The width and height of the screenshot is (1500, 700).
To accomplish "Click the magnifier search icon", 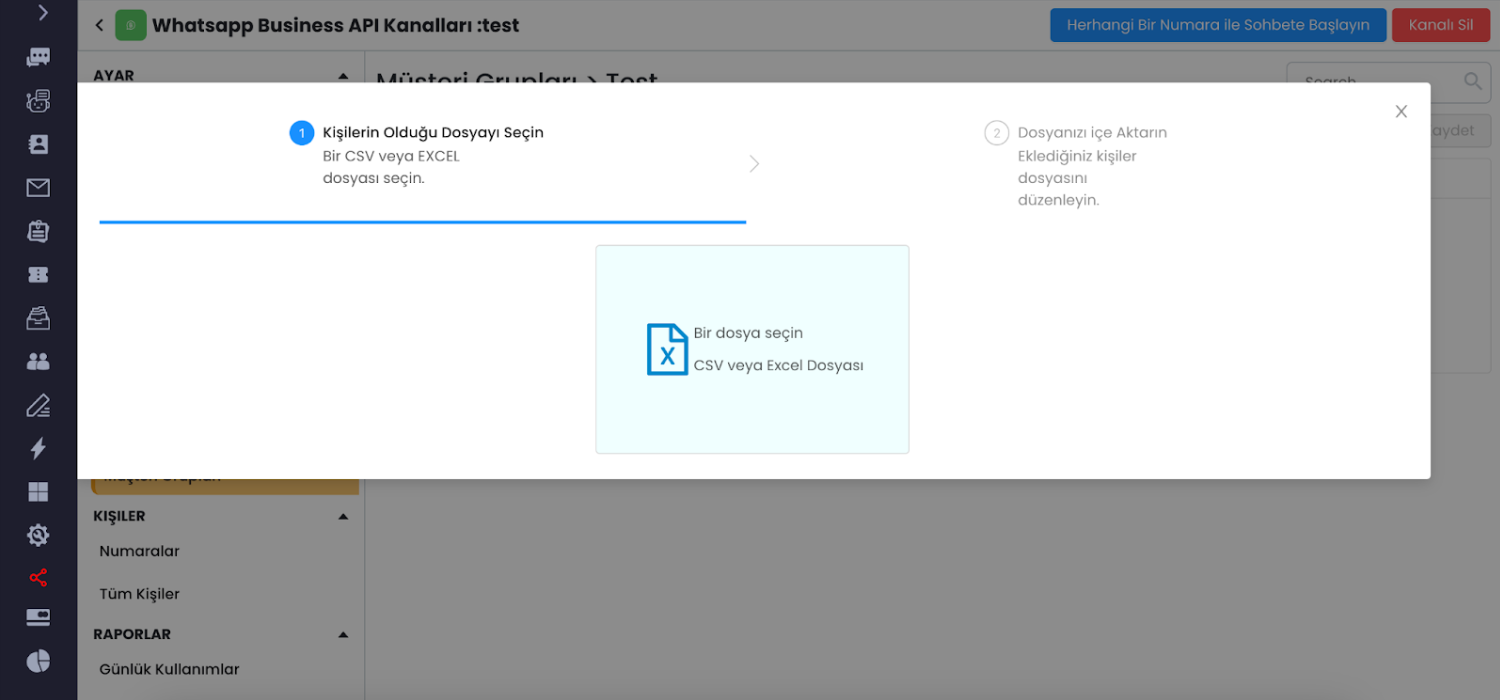I will click(1473, 81).
